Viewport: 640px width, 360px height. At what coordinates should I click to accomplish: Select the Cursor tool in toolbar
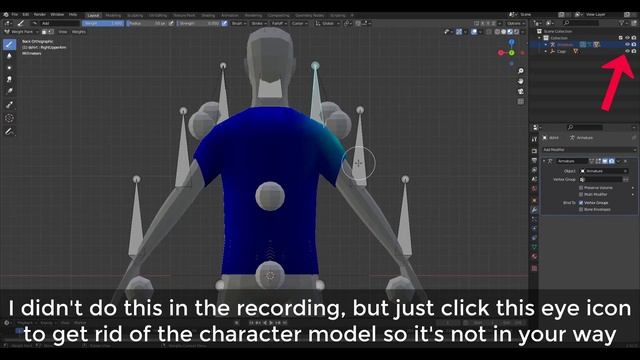9,118
